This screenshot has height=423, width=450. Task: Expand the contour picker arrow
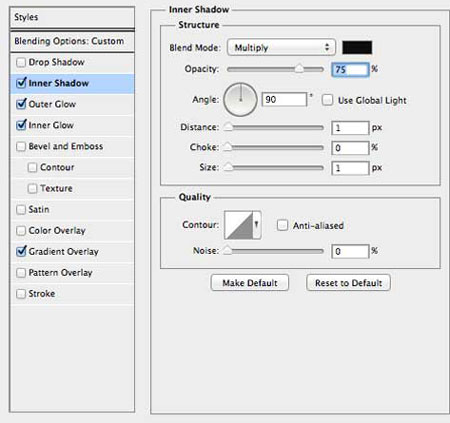[257, 225]
